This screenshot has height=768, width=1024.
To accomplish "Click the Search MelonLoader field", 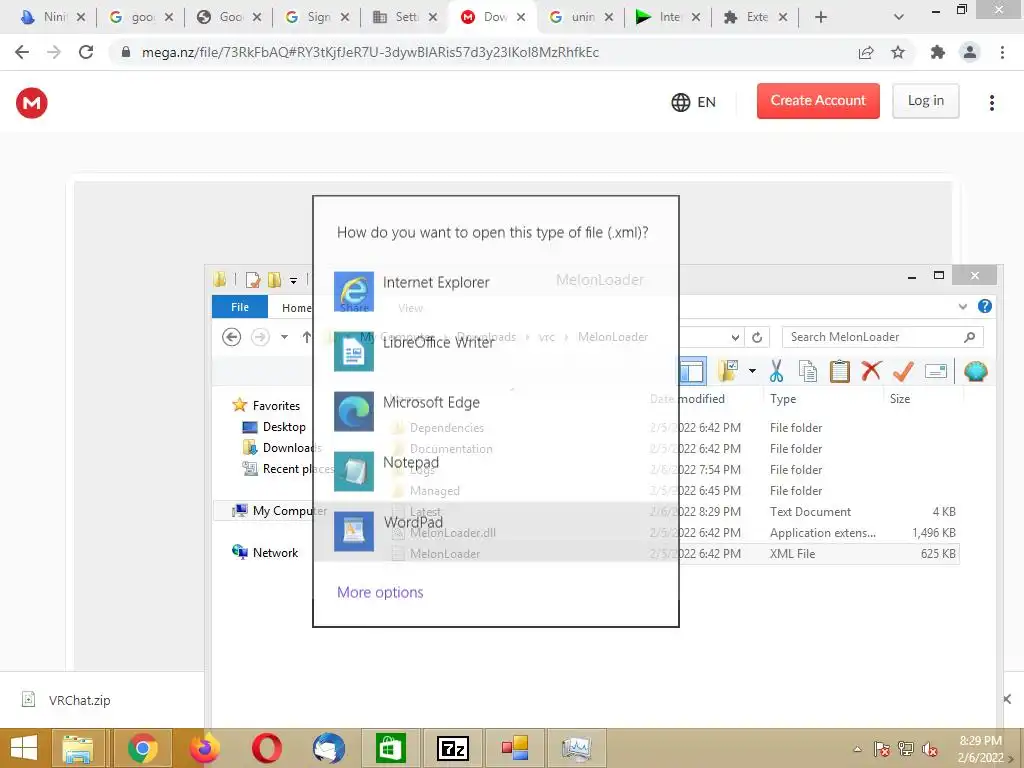I will point(882,337).
